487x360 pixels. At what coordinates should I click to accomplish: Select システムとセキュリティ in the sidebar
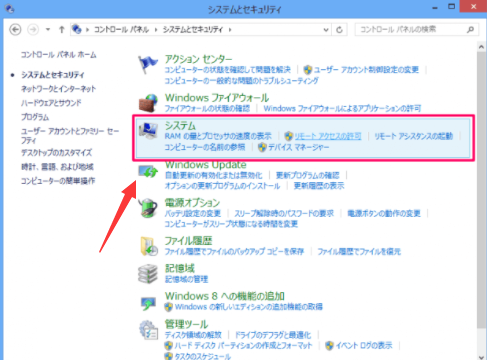[x=53, y=75]
